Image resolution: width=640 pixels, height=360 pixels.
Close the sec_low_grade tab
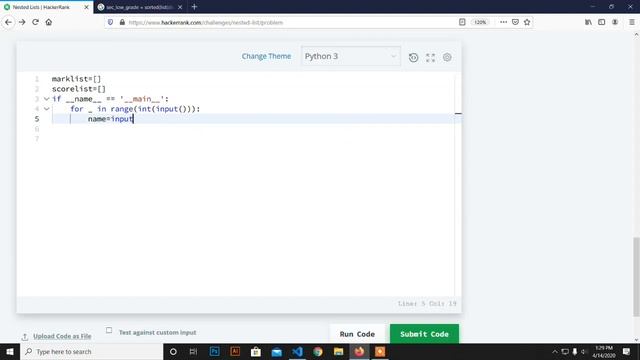pyautogui.click(x=180, y=7)
